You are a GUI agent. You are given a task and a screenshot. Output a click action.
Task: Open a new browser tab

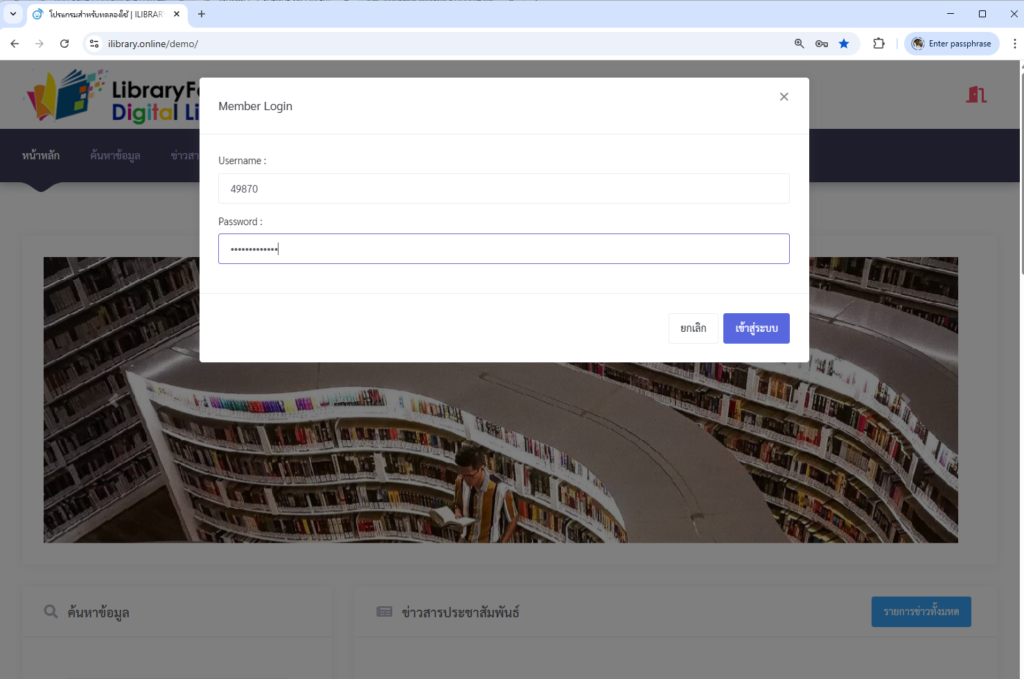coord(201,14)
